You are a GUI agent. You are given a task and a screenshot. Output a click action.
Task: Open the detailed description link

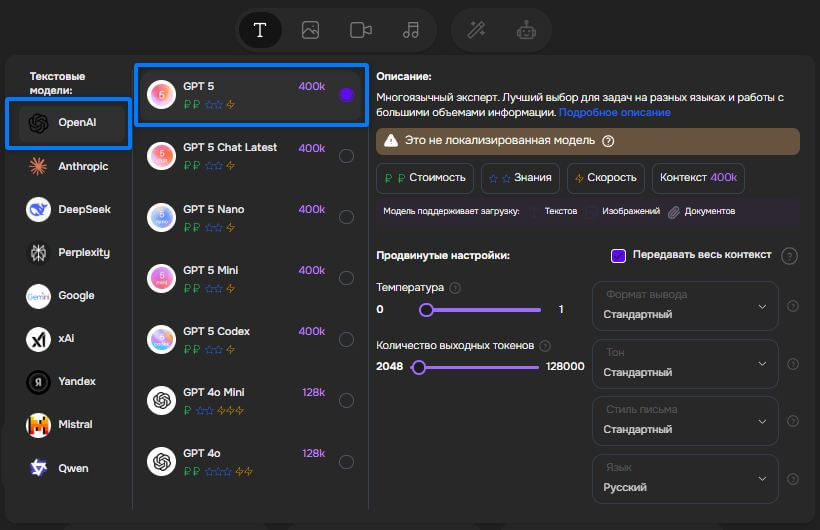pyautogui.click(x=614, y=113)
